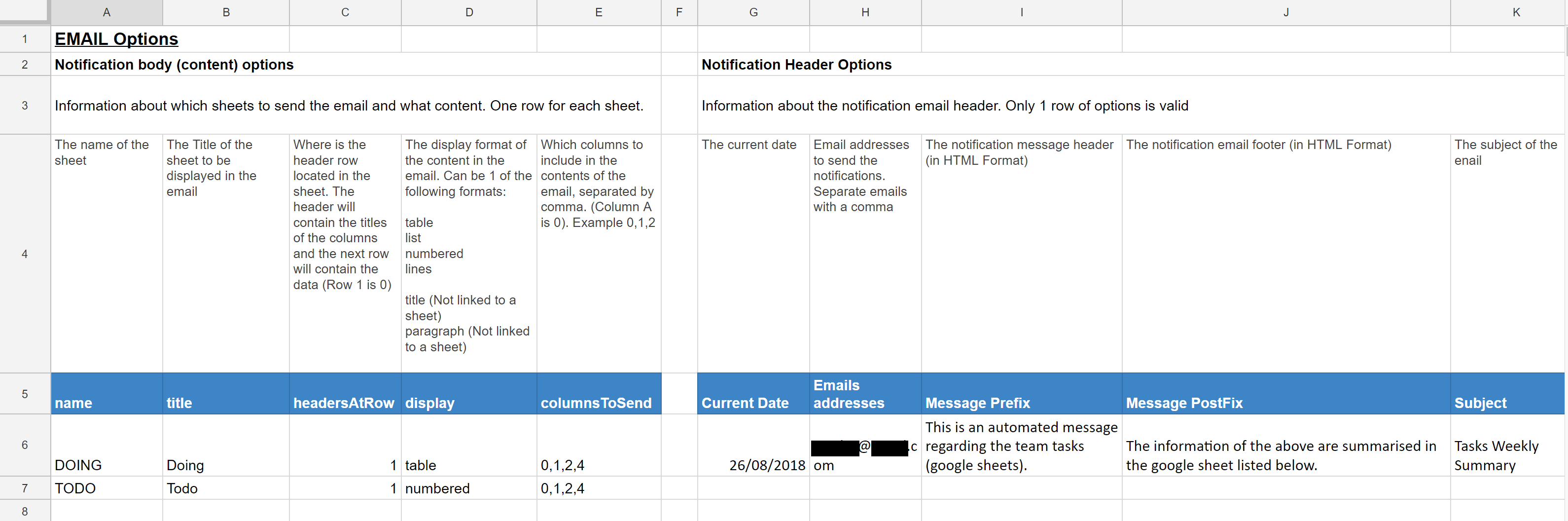
Task: Select the blue 'display' header cell
Action: point(469,394)
